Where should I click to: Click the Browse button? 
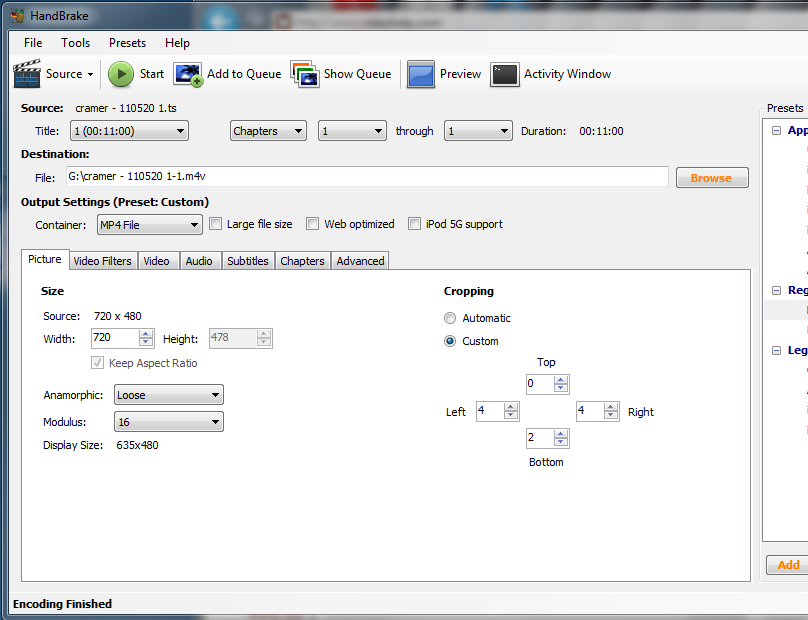coord(712,178)
